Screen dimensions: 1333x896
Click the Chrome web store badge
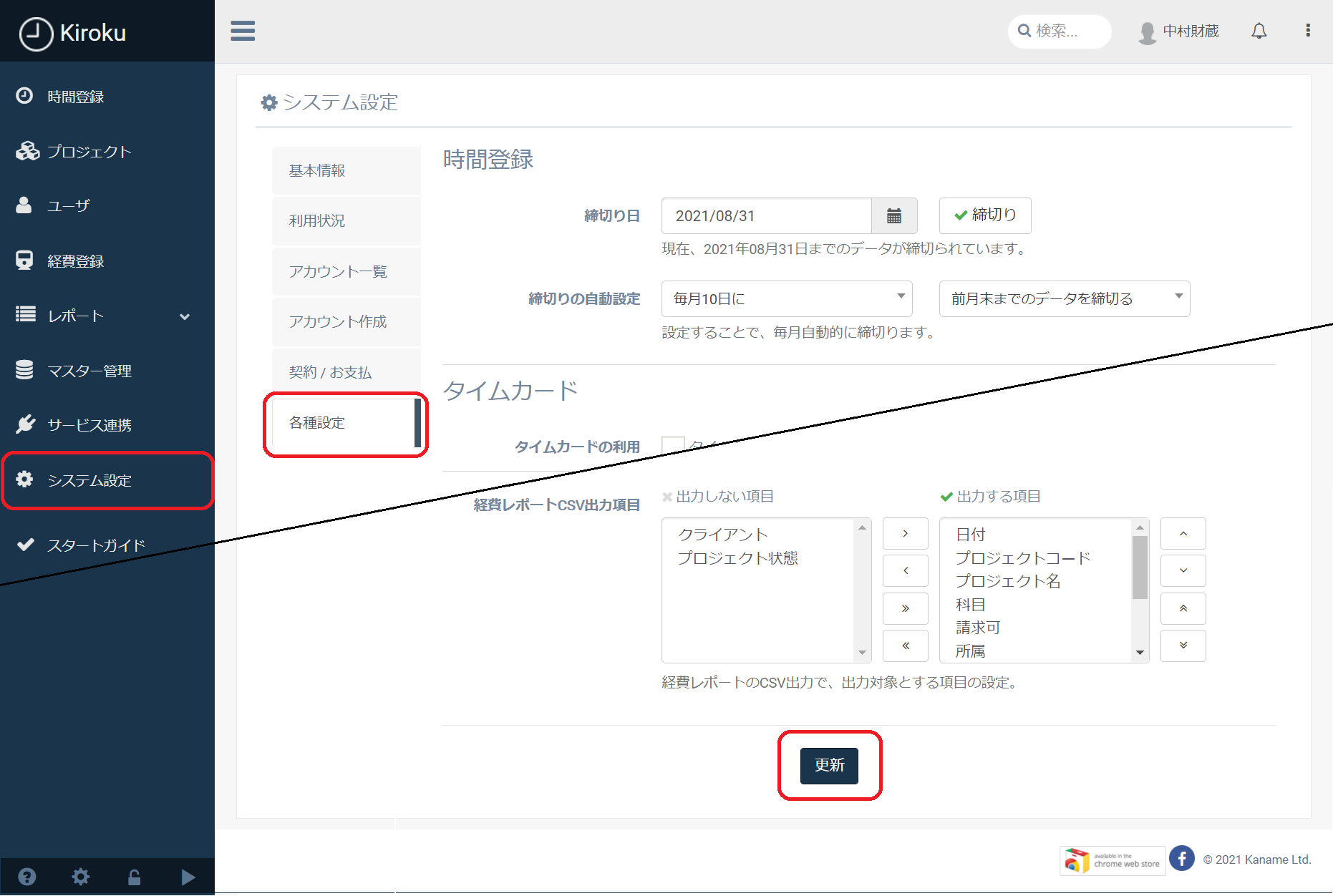click(x=1112, y=860)
